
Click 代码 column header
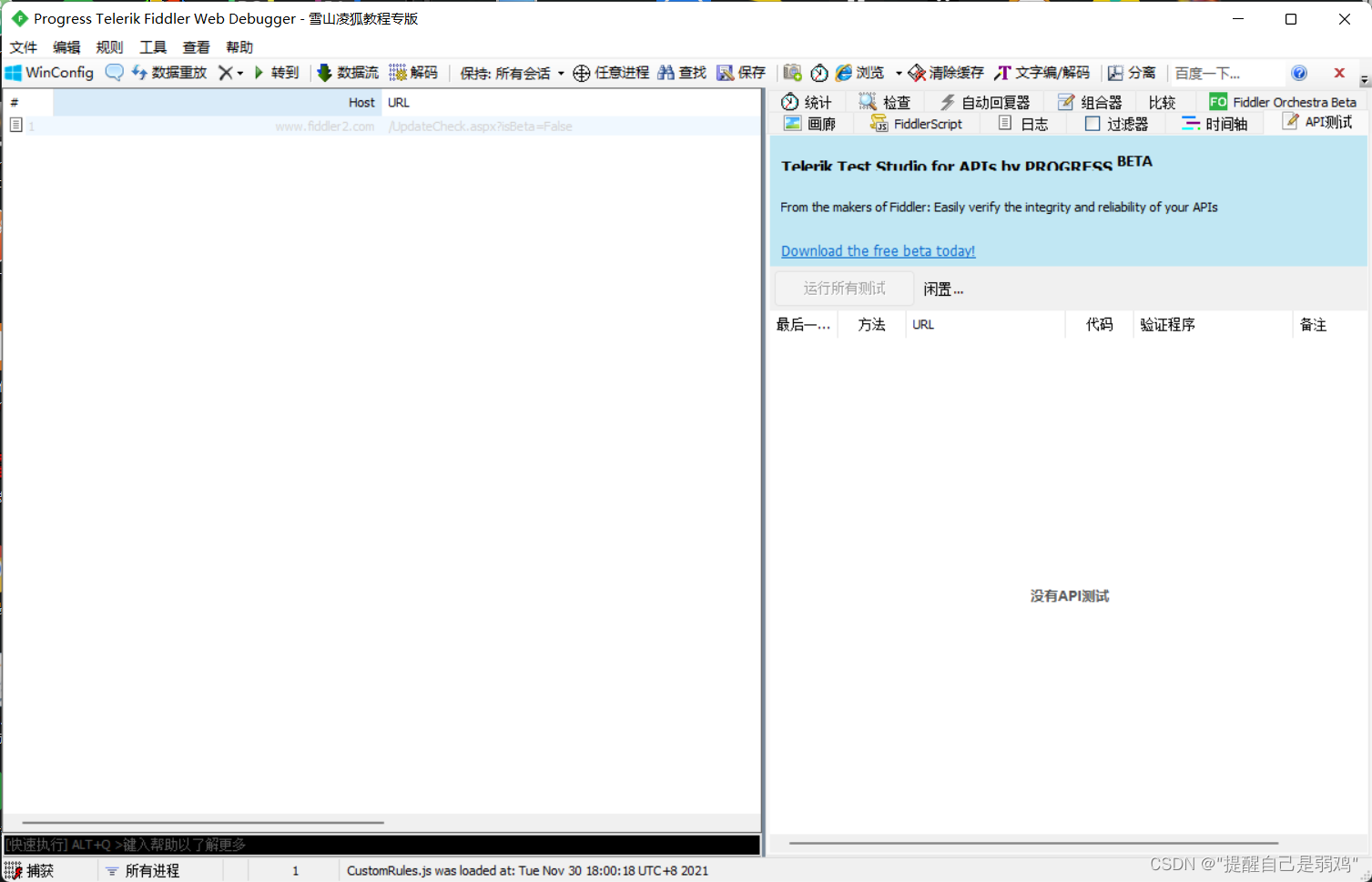tap(1099, 325)
